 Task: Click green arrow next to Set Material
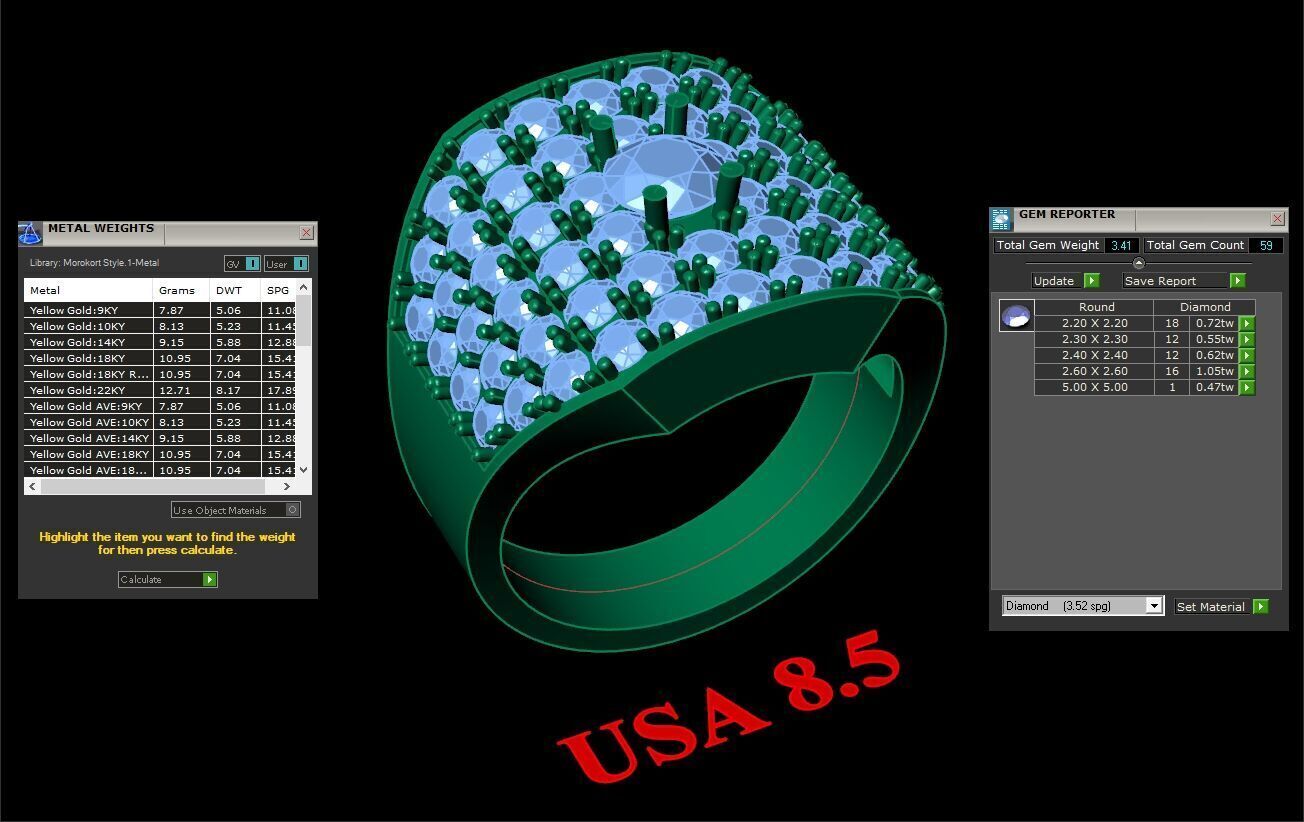click(x=1260, y=607)
